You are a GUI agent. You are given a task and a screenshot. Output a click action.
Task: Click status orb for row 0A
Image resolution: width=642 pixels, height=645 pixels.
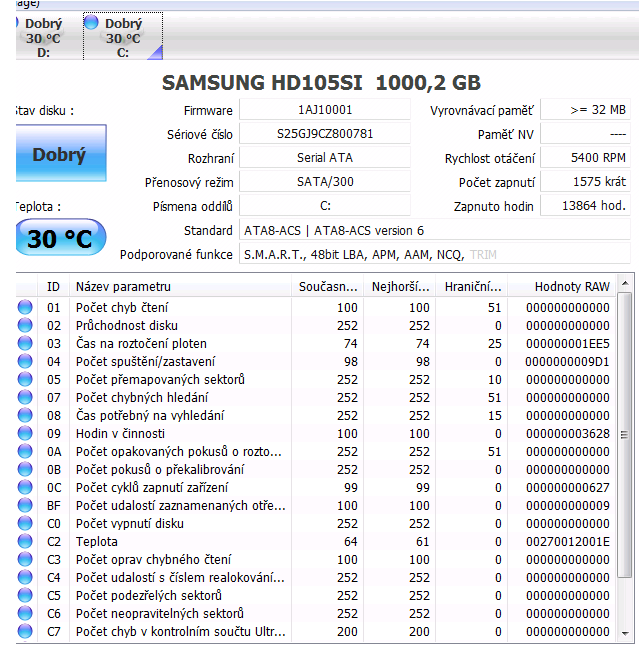coord(25,451)
